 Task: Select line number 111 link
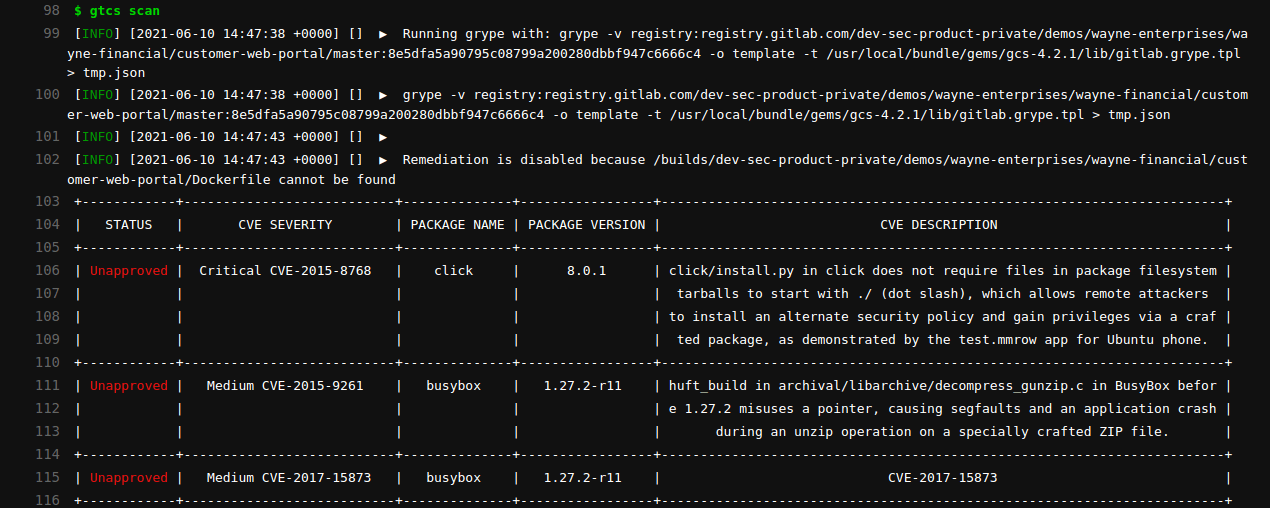coord(47,386)
